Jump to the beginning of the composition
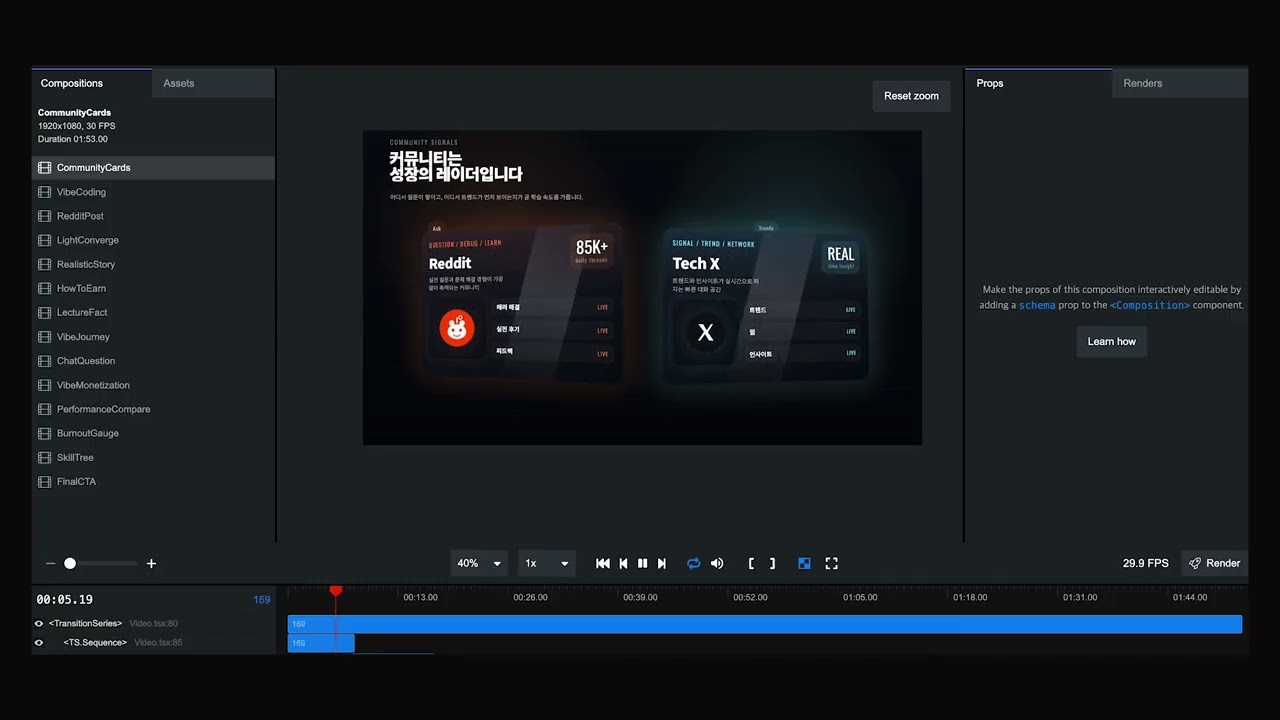The width and height of the screenshot is (1280, 720). (603, 564)
